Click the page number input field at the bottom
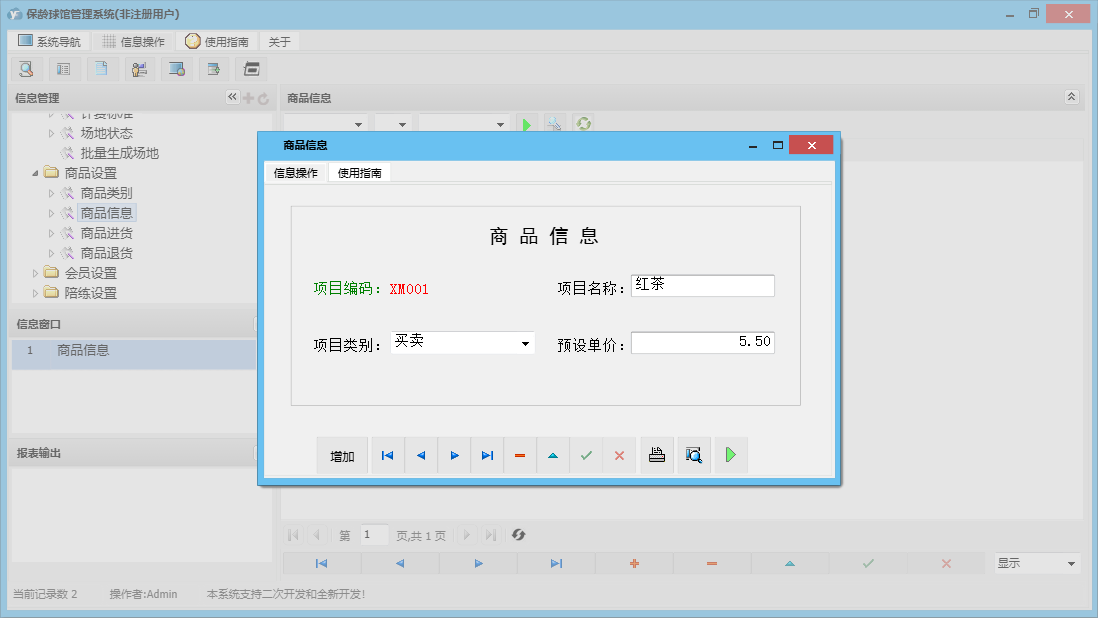 (x=374, y=535)
